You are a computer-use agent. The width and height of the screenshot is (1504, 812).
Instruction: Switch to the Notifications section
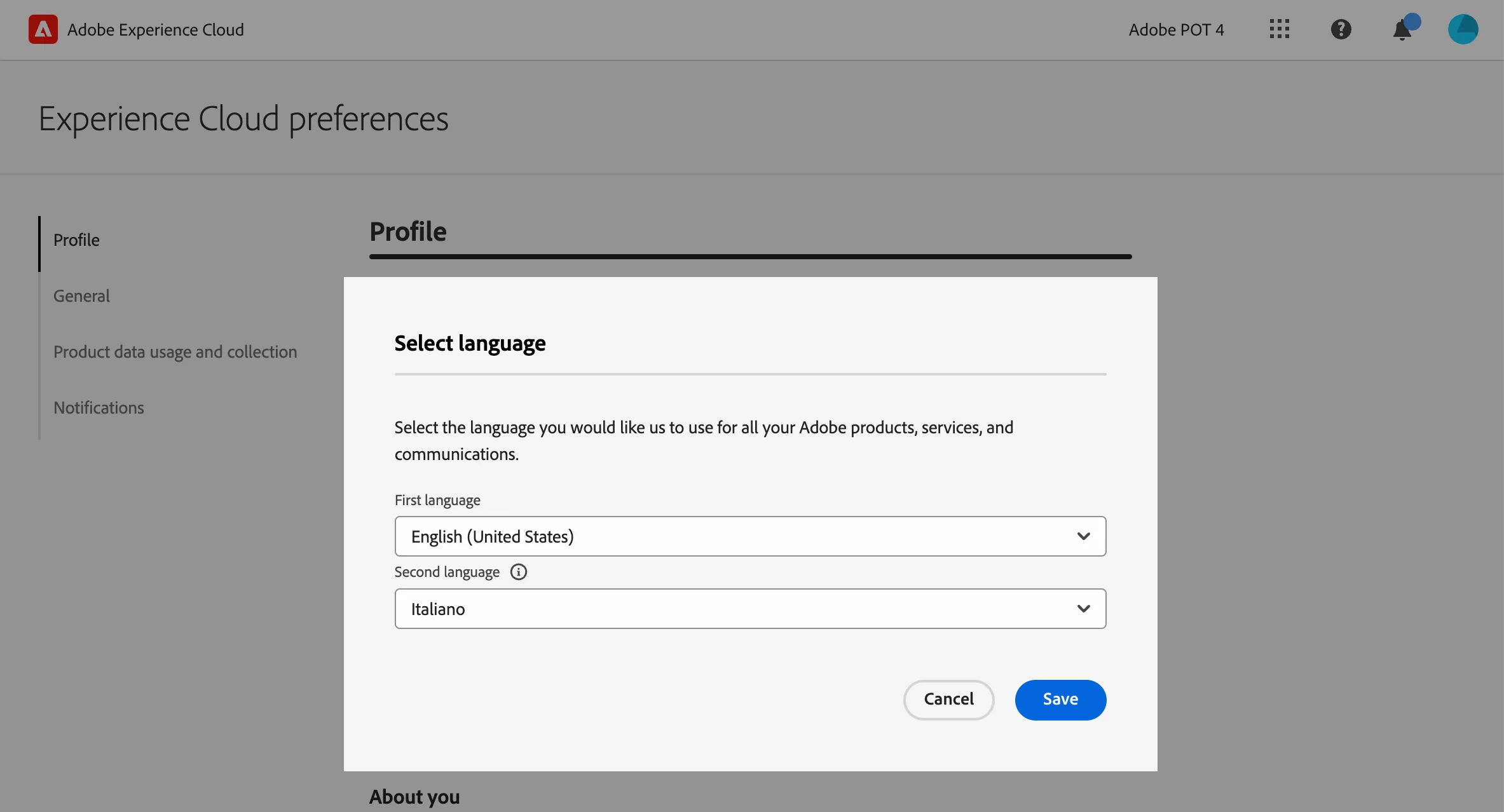pyautogui.click(x=99, y=408)
